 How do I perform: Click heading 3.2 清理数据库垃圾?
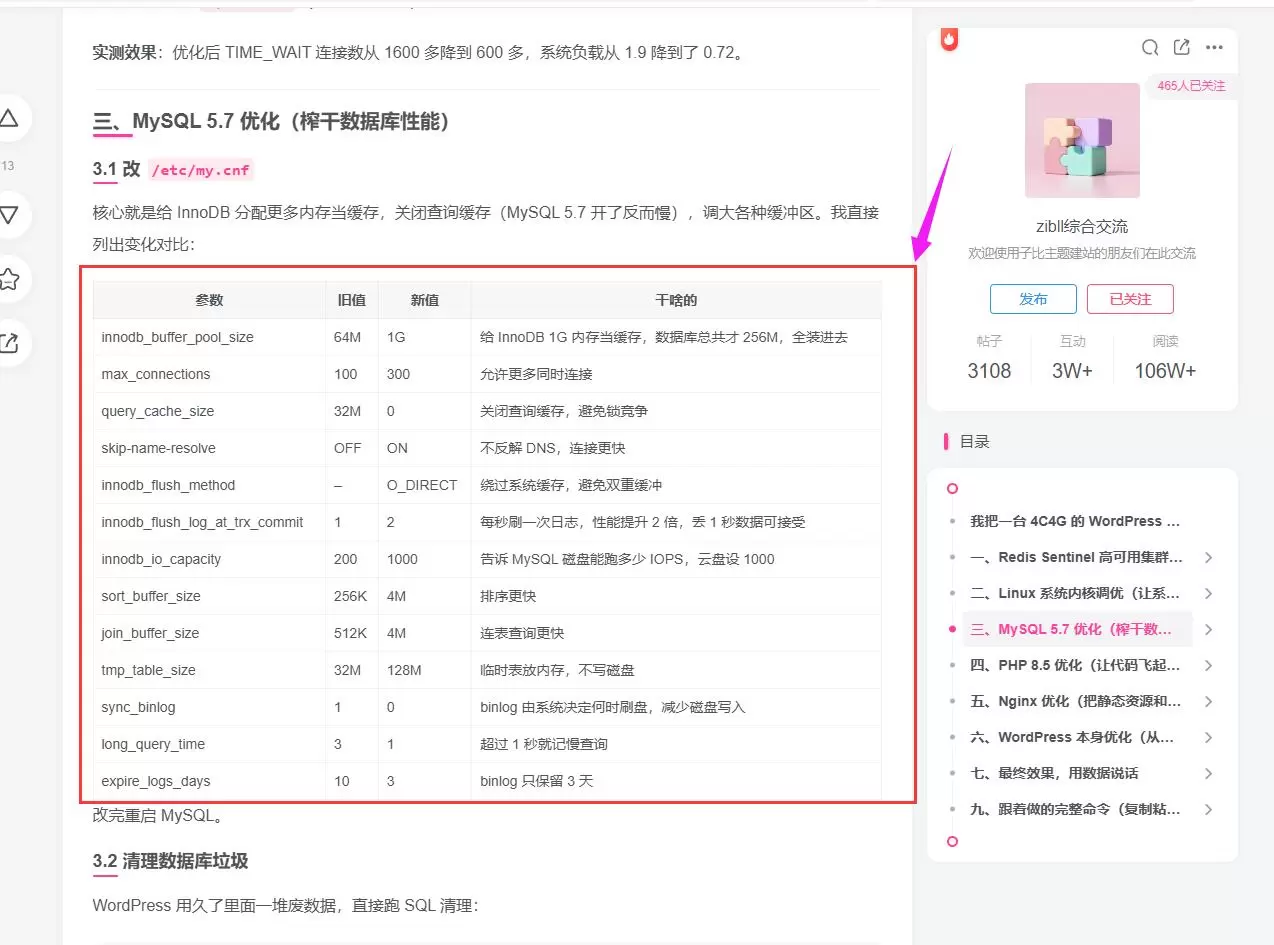(x=170, y=861)
